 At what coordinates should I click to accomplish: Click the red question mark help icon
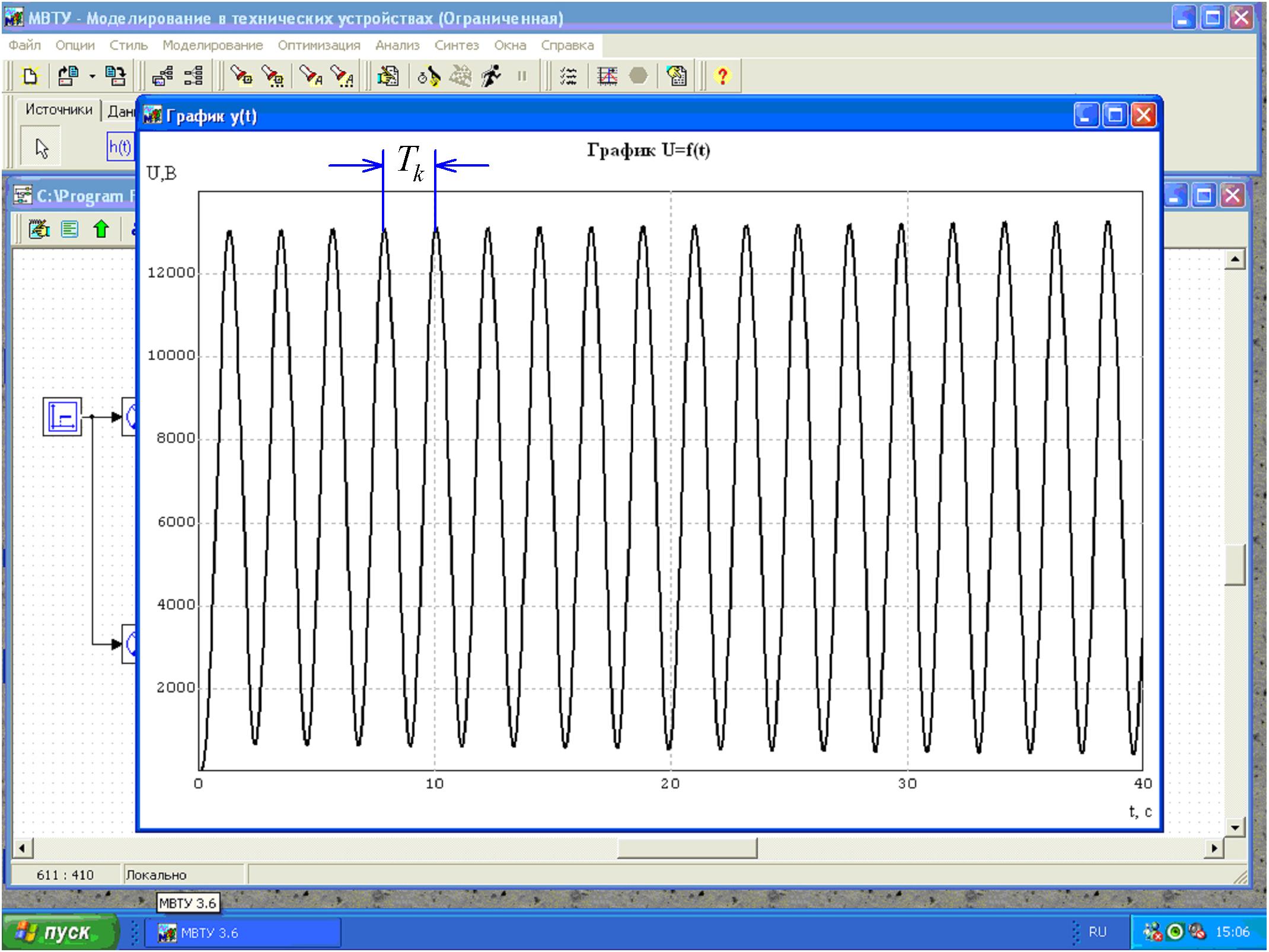point(722,76)
